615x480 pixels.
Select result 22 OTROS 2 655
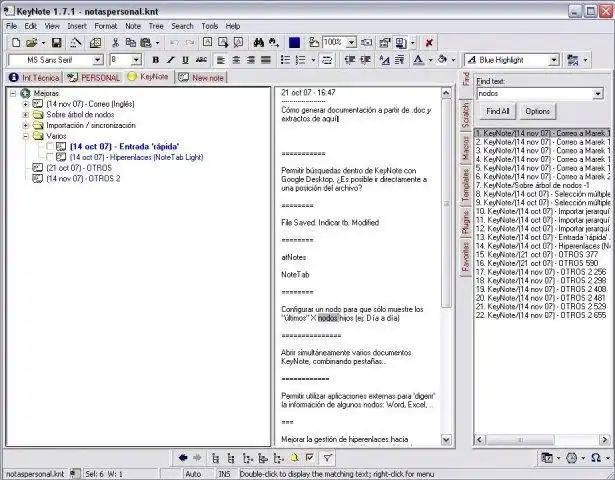click(542, 315)
